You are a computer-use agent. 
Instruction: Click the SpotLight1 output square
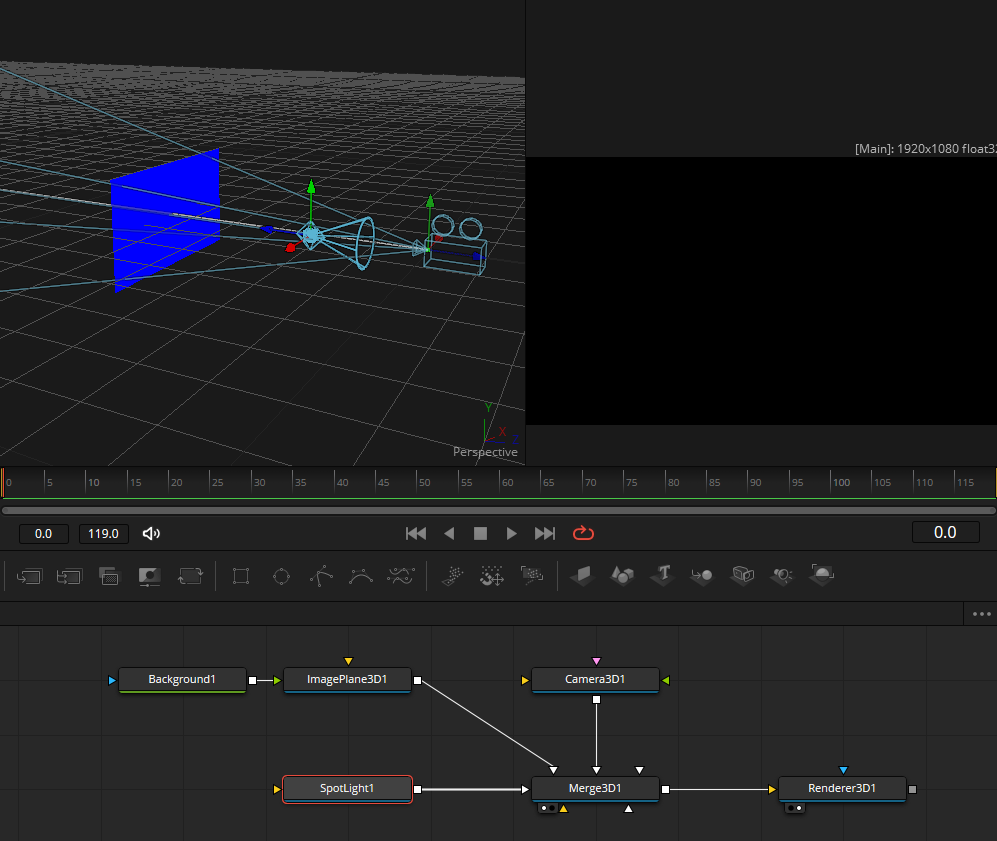tap(418, 790)
